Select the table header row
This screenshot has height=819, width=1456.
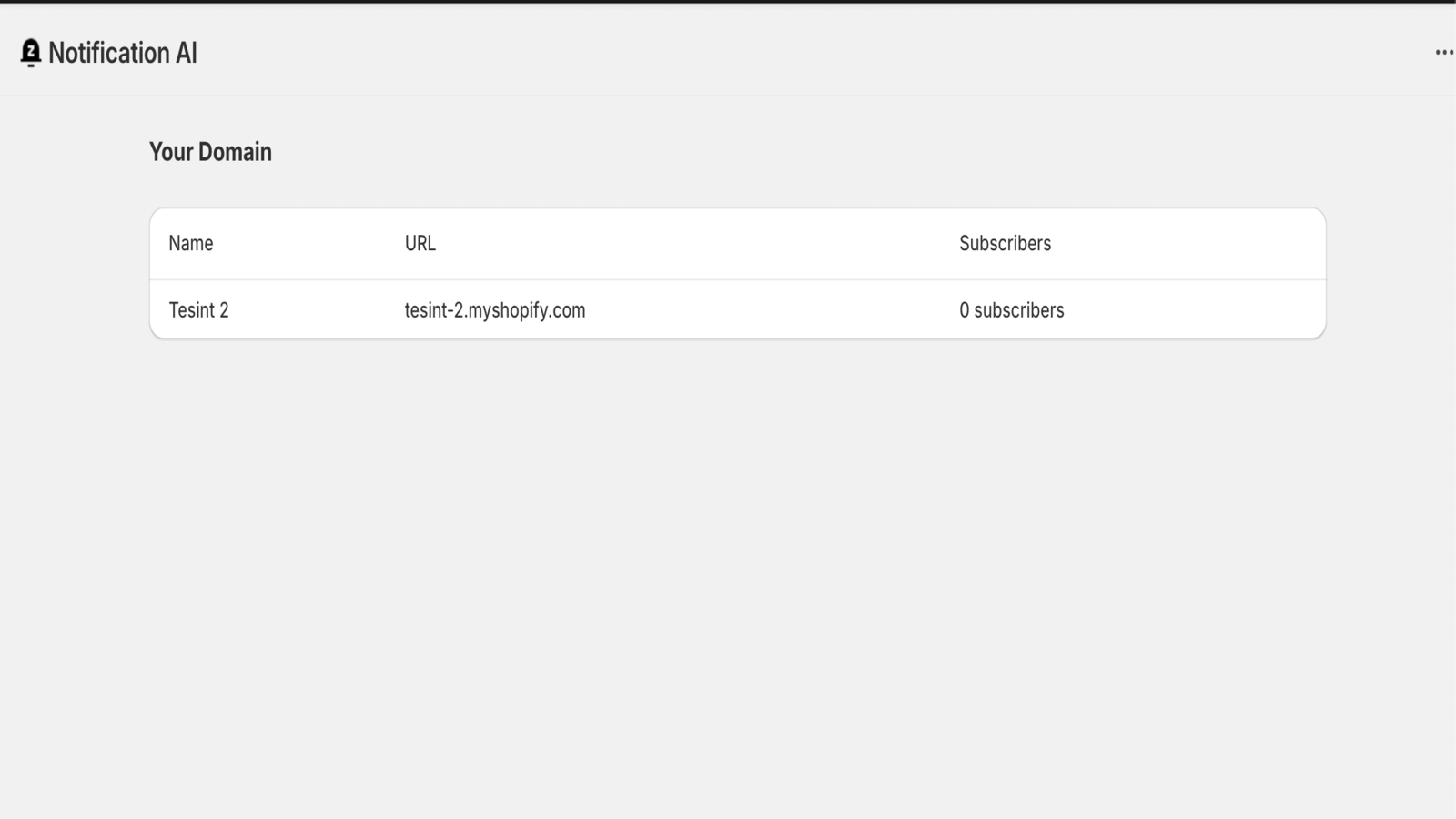(737, 243)
